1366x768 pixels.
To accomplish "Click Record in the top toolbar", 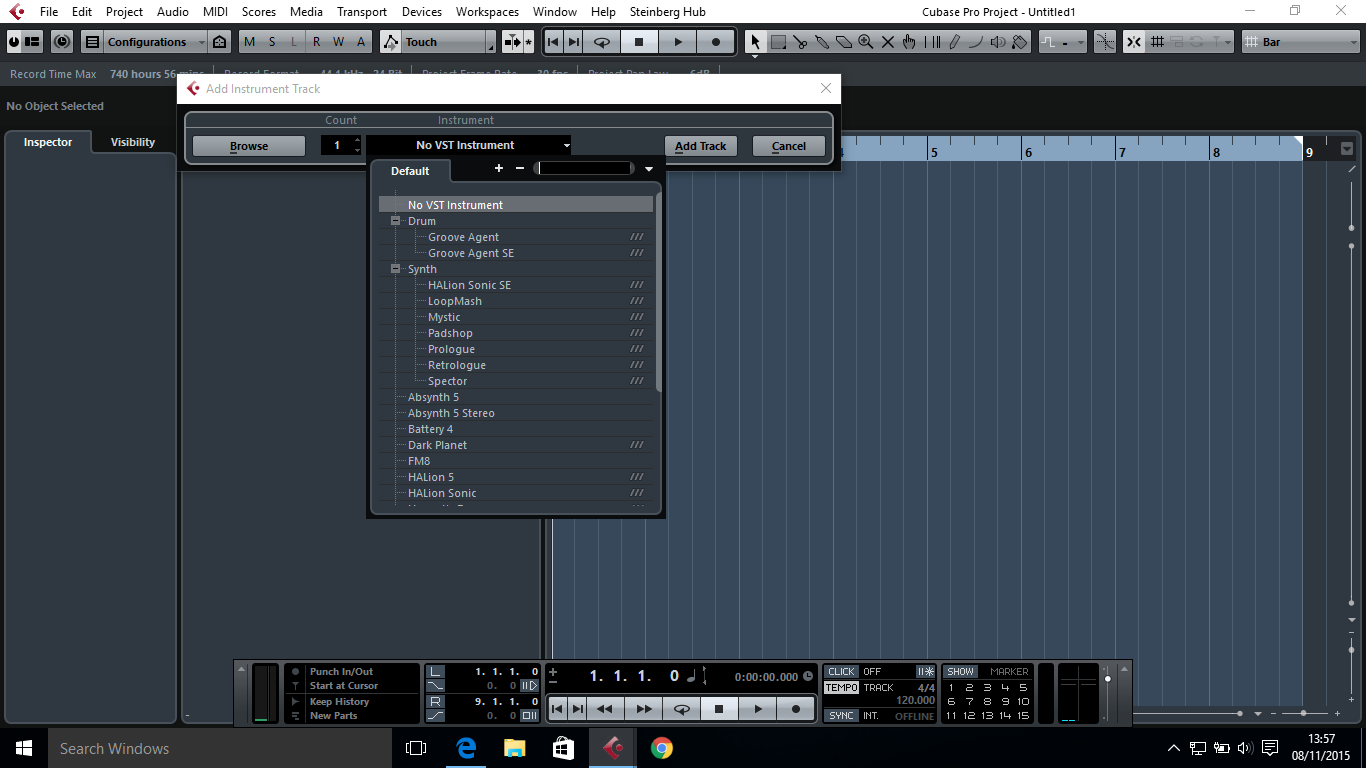I will pyautogui.click(x=715, y=42).
